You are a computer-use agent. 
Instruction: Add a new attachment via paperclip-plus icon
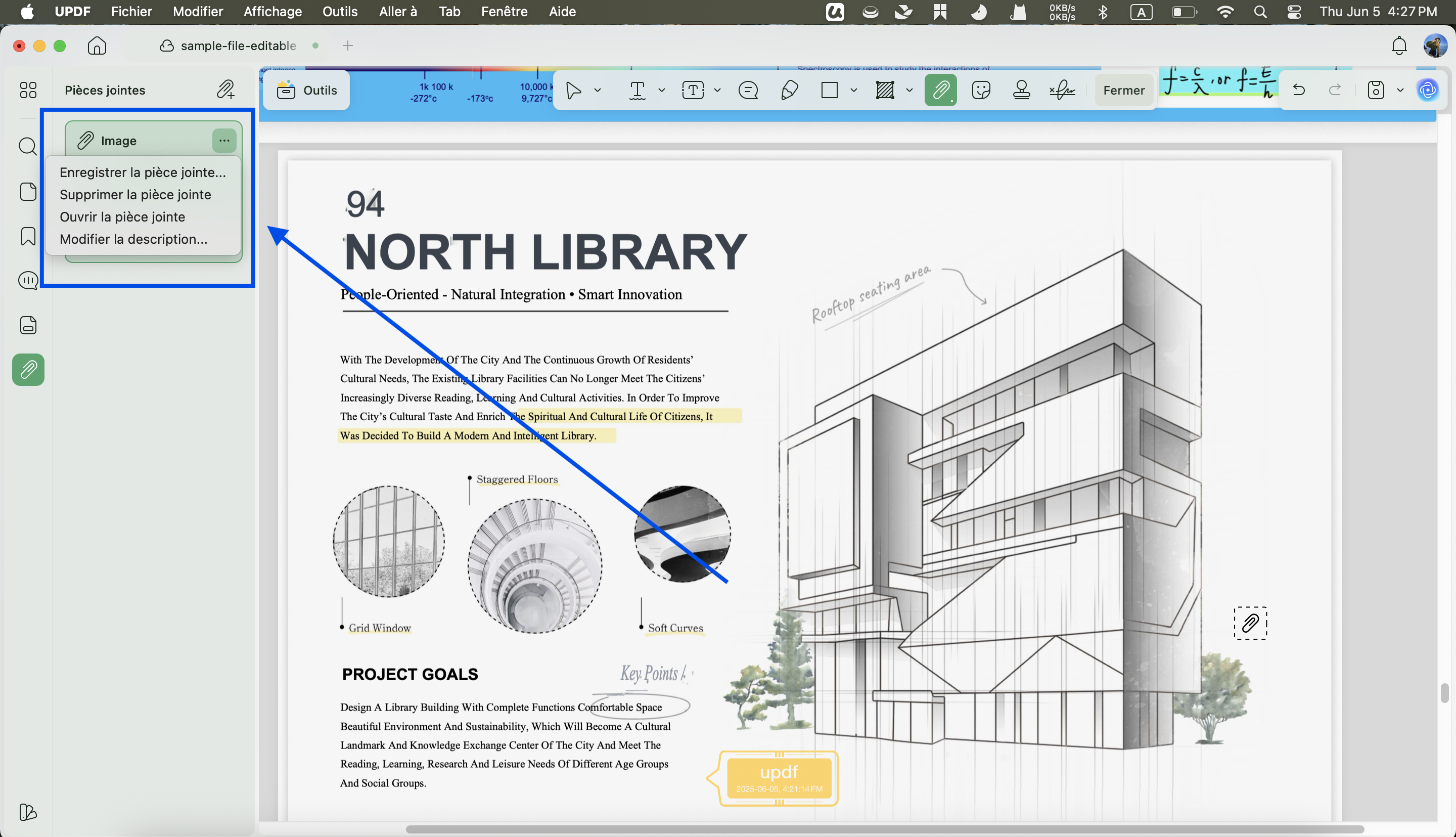226,90
